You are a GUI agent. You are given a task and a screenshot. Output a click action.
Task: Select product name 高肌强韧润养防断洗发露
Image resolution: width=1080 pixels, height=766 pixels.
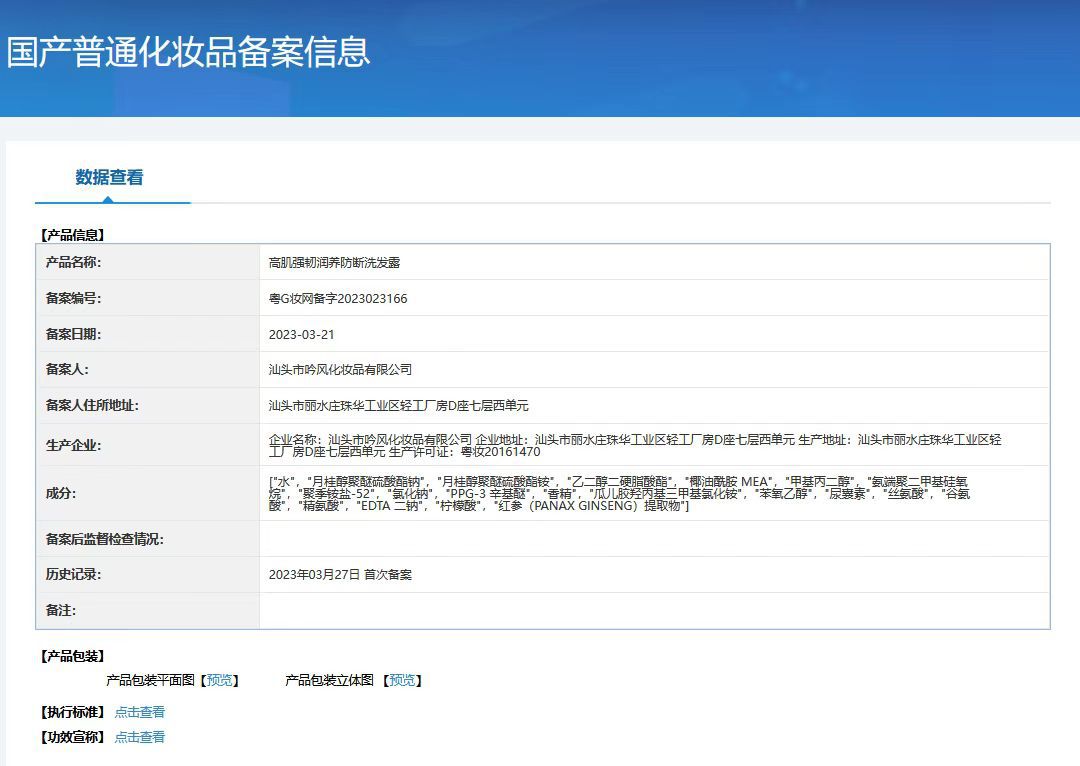334,262
